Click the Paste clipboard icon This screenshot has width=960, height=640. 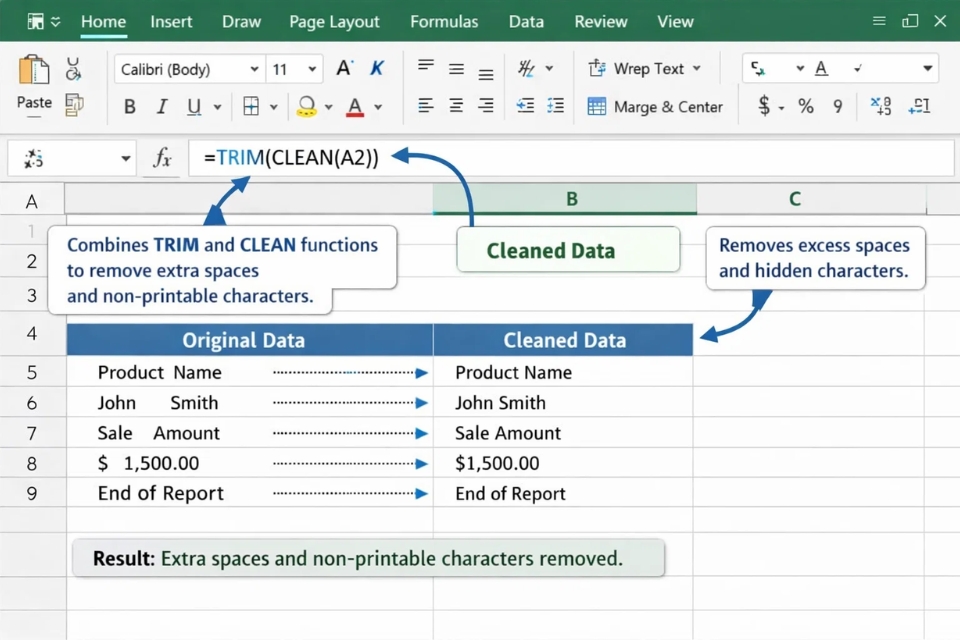click(34, 72)
